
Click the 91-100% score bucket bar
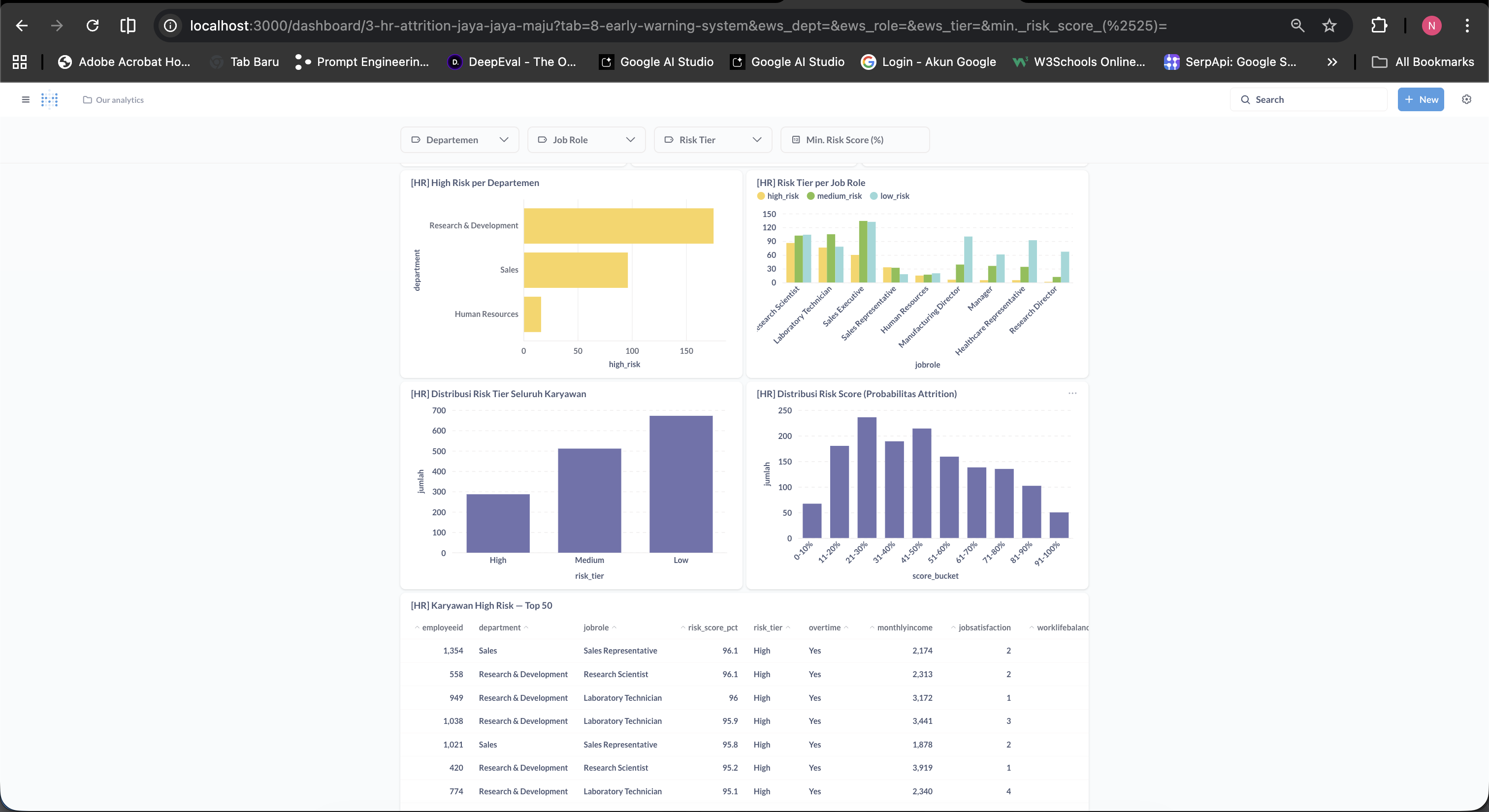click(x=1059, y=525)
